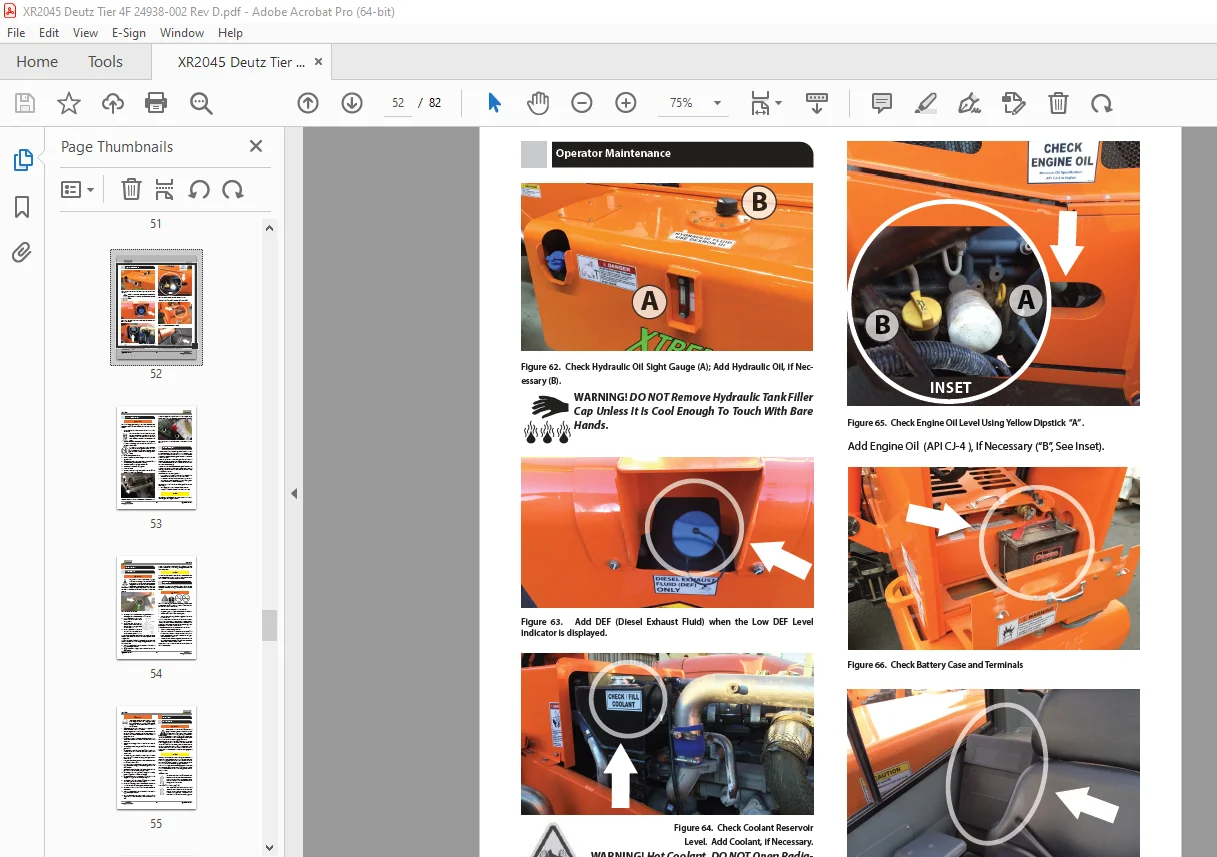Select the Hand pan tool
This screenshot has width=1217, height=857.
[538, 103]
